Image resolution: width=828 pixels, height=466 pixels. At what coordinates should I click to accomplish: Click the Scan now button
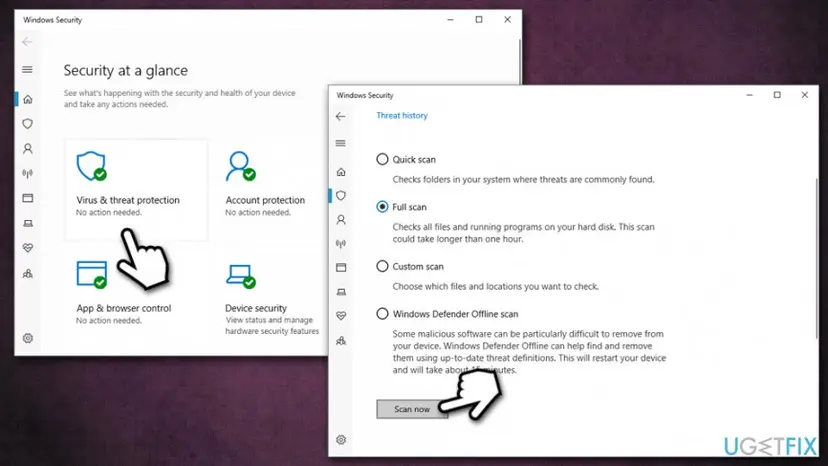tap(412, 409)
